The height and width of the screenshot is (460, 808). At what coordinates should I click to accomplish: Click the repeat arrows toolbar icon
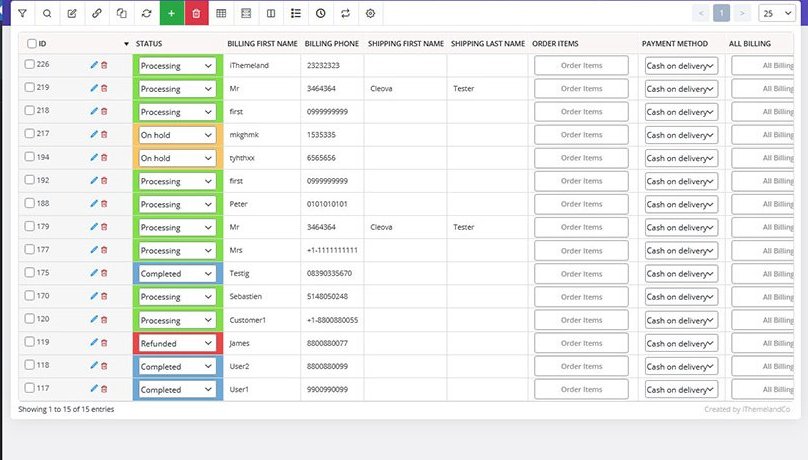point(345,13)
